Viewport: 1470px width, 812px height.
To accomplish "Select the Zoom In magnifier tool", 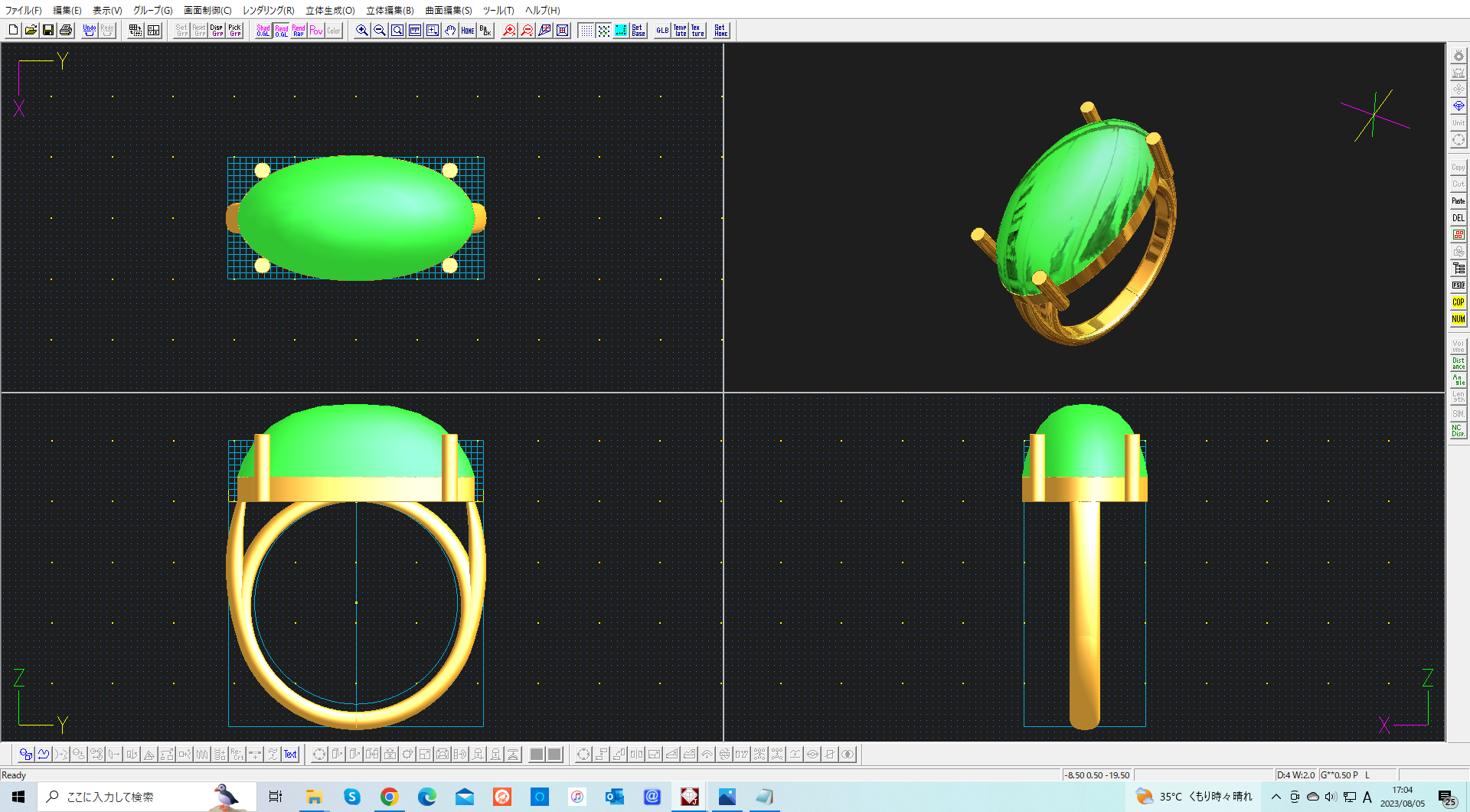I will (362, 30).
